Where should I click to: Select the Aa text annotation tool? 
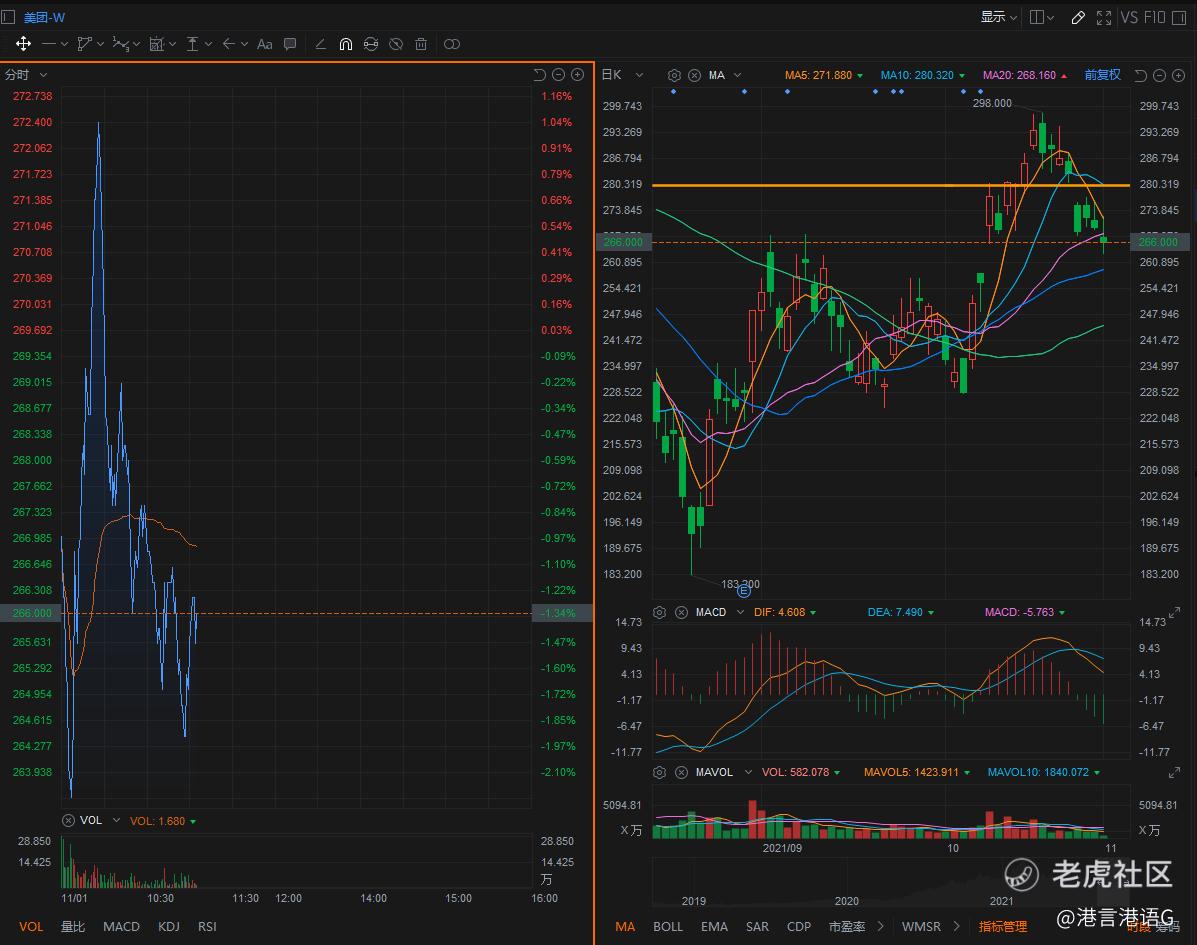point(265,44)
